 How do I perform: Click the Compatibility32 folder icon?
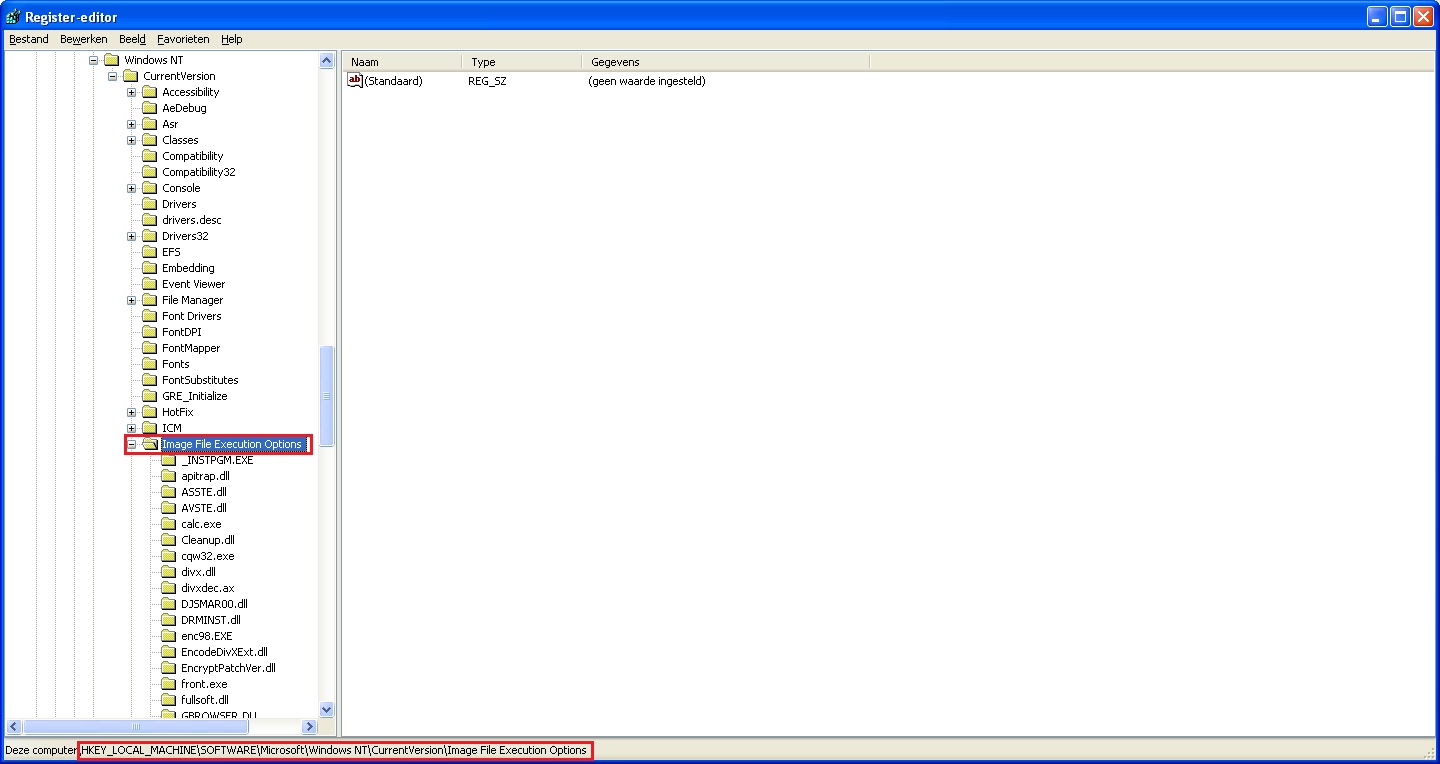tap(150, 172)
